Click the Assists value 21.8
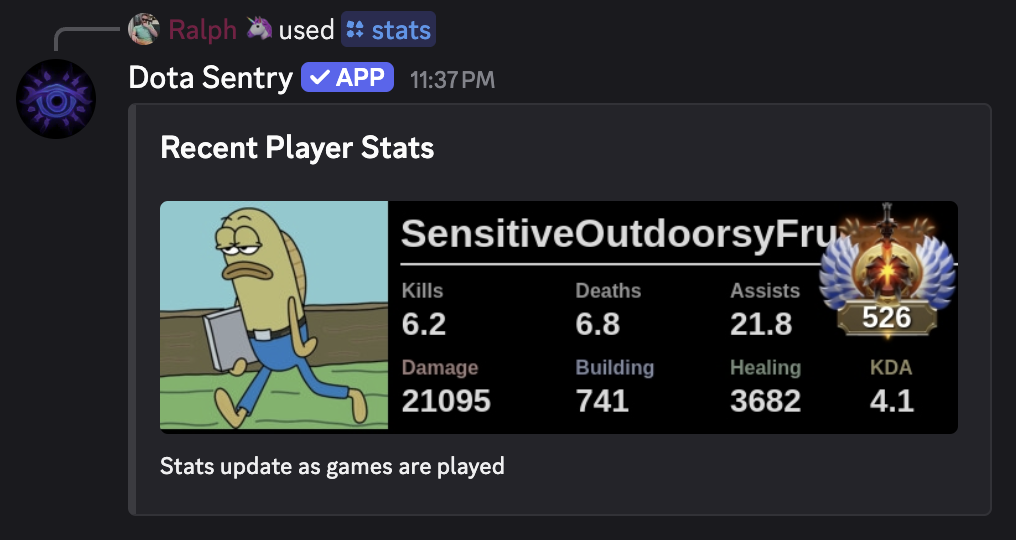This screenshot has height=540, width=1016. tap(761, 324)
